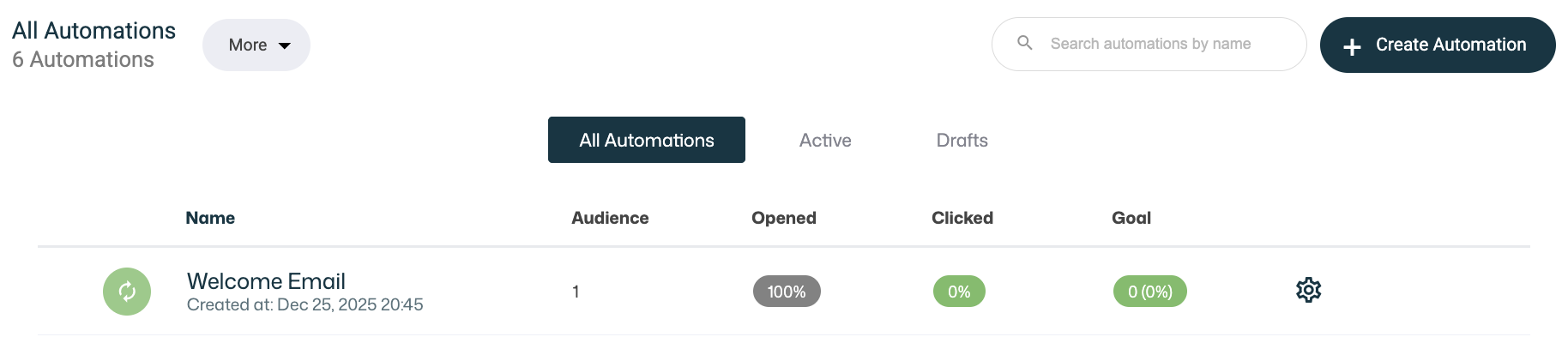Screen dimensions: 1568x343
Task: Click the magnifier search icon
Action: [x=1024, y=43]
